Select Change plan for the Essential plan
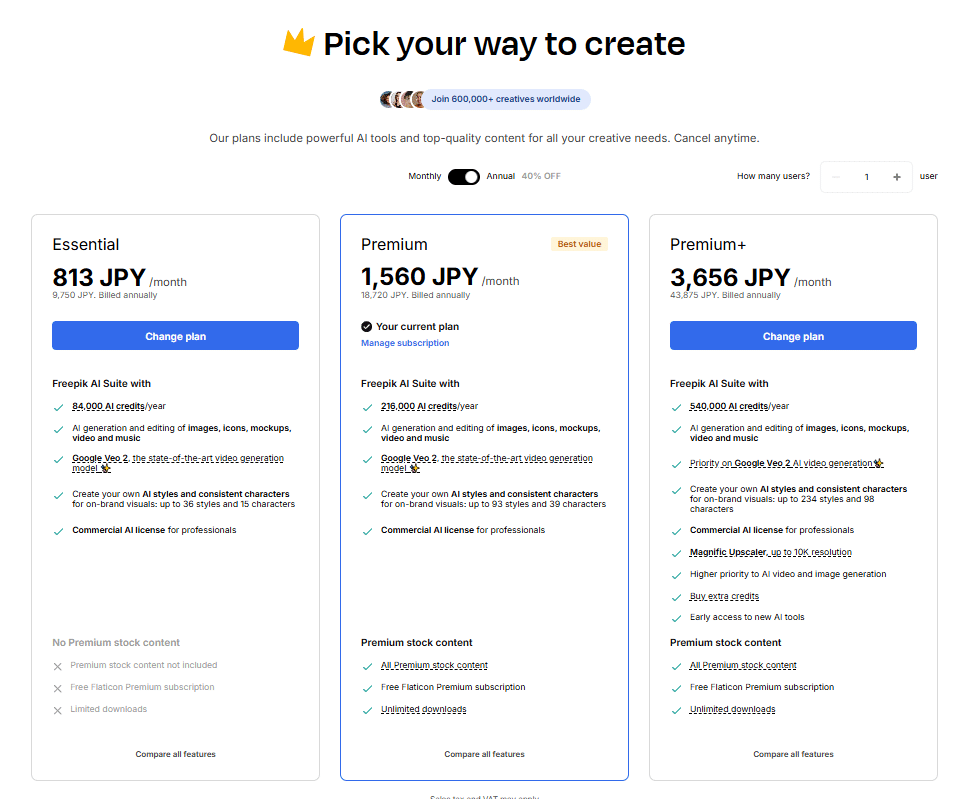The height and width of the screenshot is (799, 955). (175, 335)
